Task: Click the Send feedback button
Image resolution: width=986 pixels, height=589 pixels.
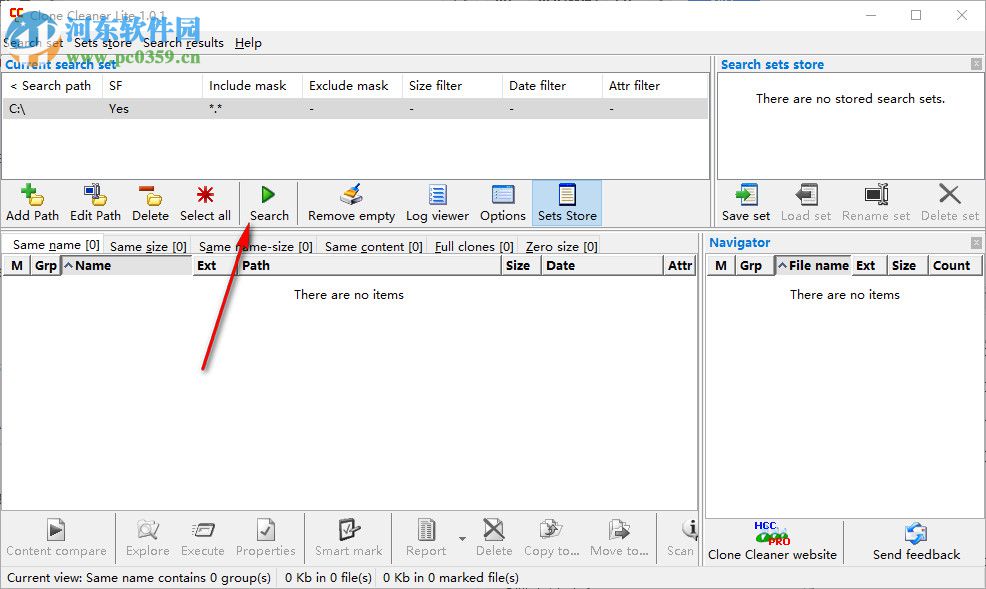Action: pos(916,542)
